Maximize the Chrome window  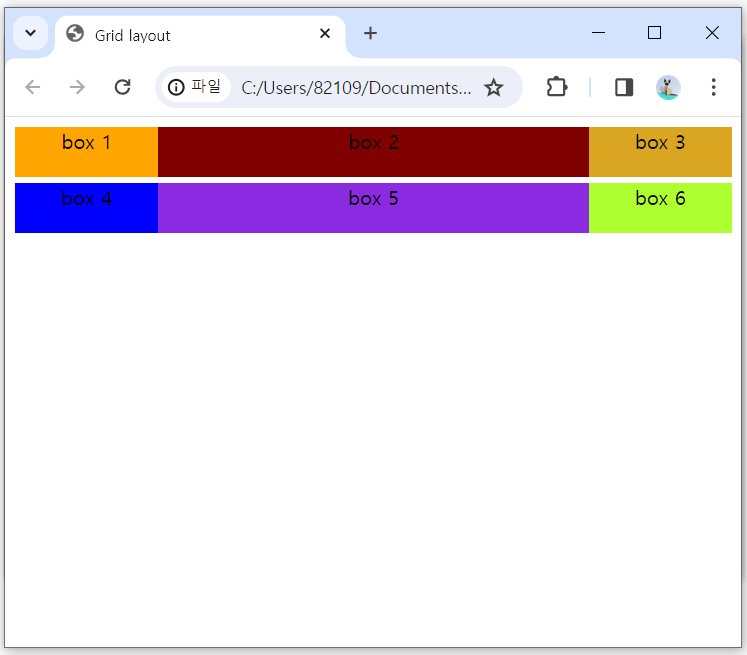(655, 33)
